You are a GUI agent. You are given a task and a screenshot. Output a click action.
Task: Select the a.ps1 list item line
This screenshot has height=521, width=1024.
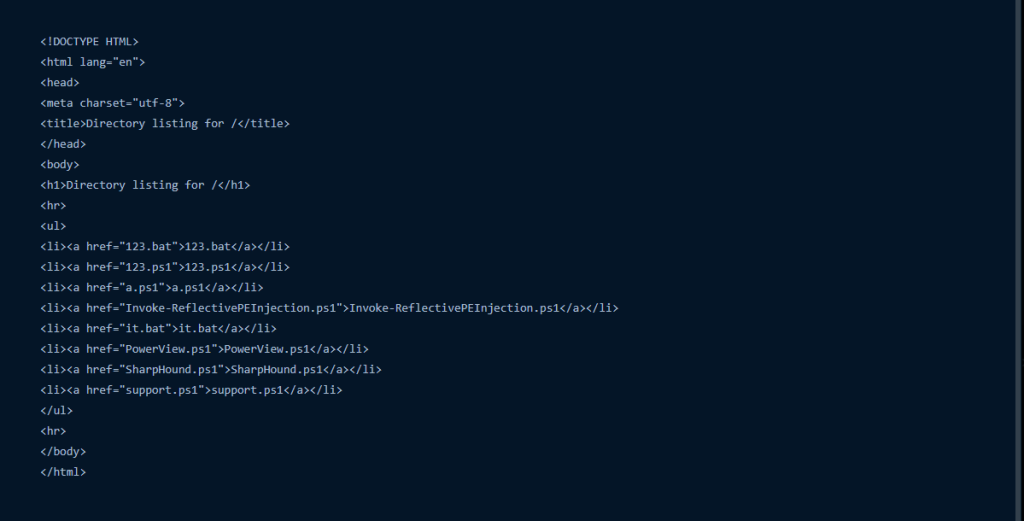152,287
